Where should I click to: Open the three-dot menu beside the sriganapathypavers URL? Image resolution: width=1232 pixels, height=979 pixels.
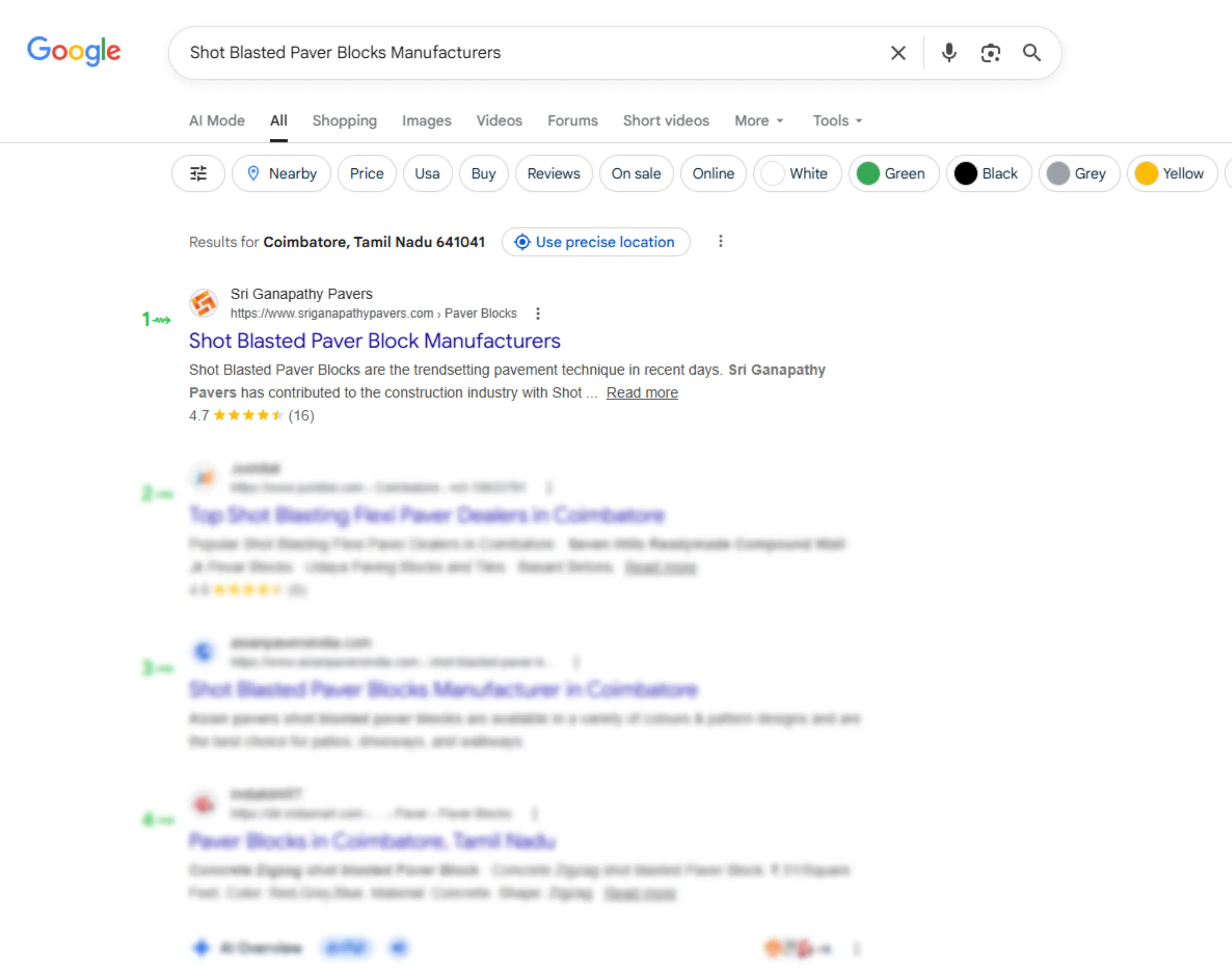pyautogui.click(x=537, y=313)
